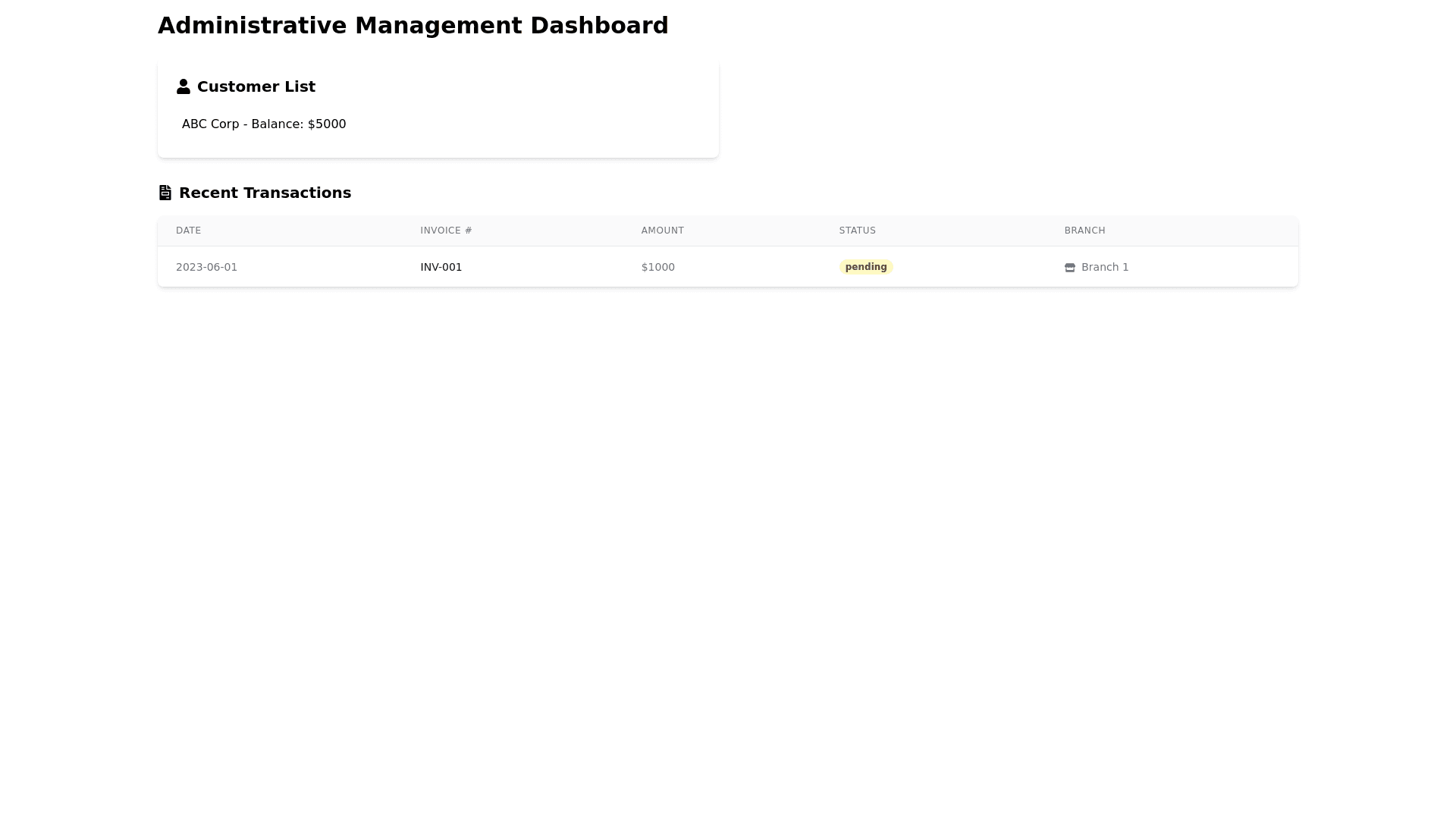This screenshot has height=819, width=1456.
Task: Click the Recent Transactions heading
Action: pos(265,193)
